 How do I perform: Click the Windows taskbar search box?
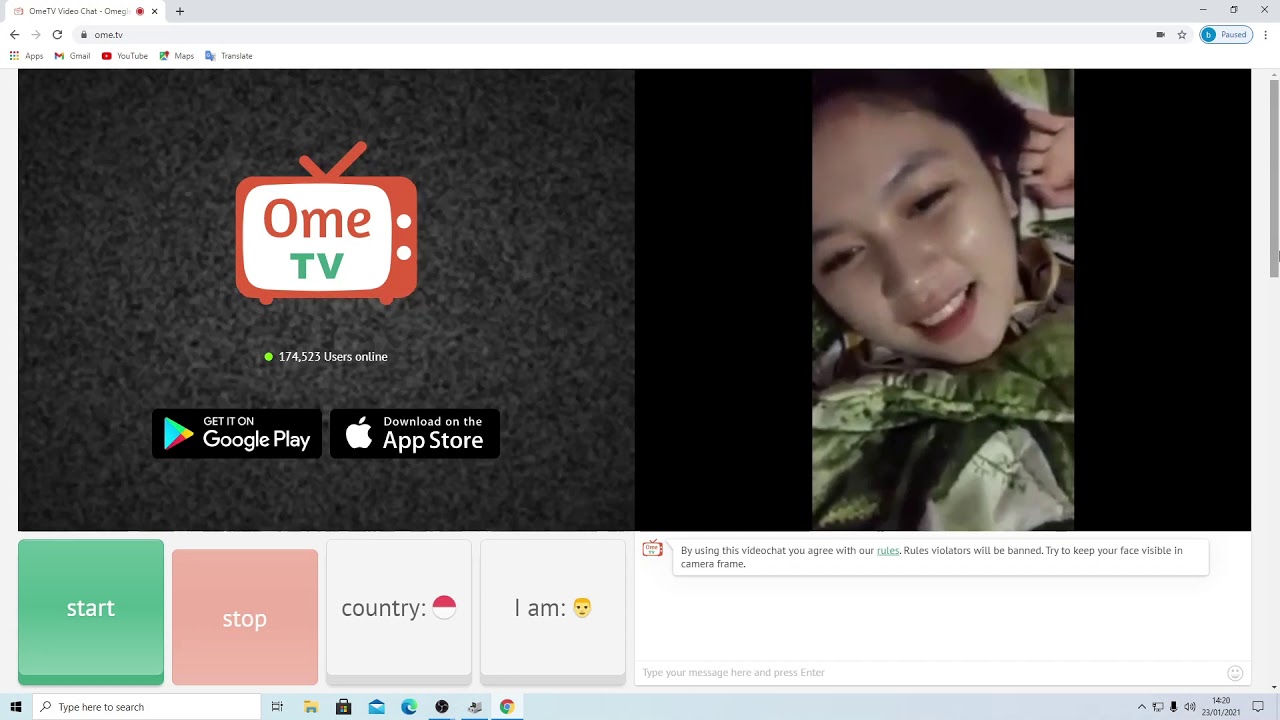(146, 707)
